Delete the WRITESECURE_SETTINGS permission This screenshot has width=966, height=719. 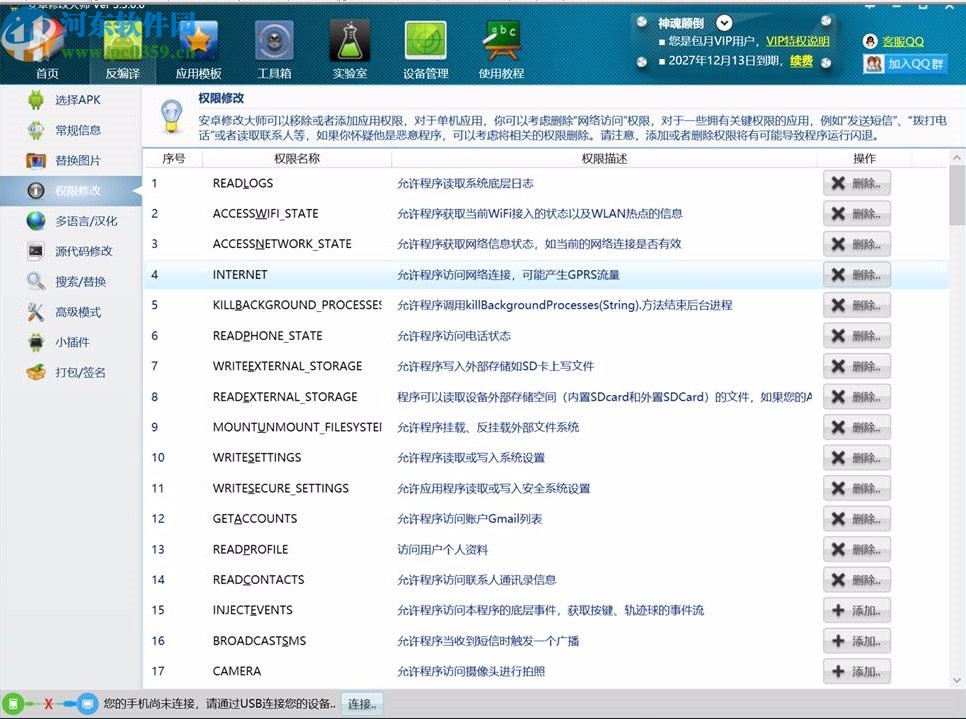tap(857, 488)
